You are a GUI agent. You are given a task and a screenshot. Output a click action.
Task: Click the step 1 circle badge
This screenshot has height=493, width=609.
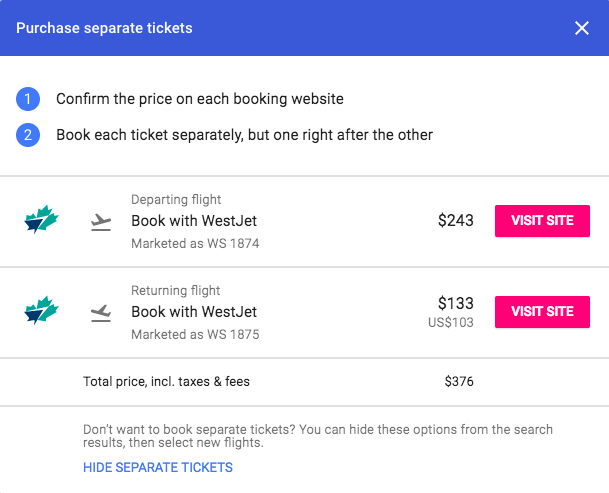click(28, 99)
